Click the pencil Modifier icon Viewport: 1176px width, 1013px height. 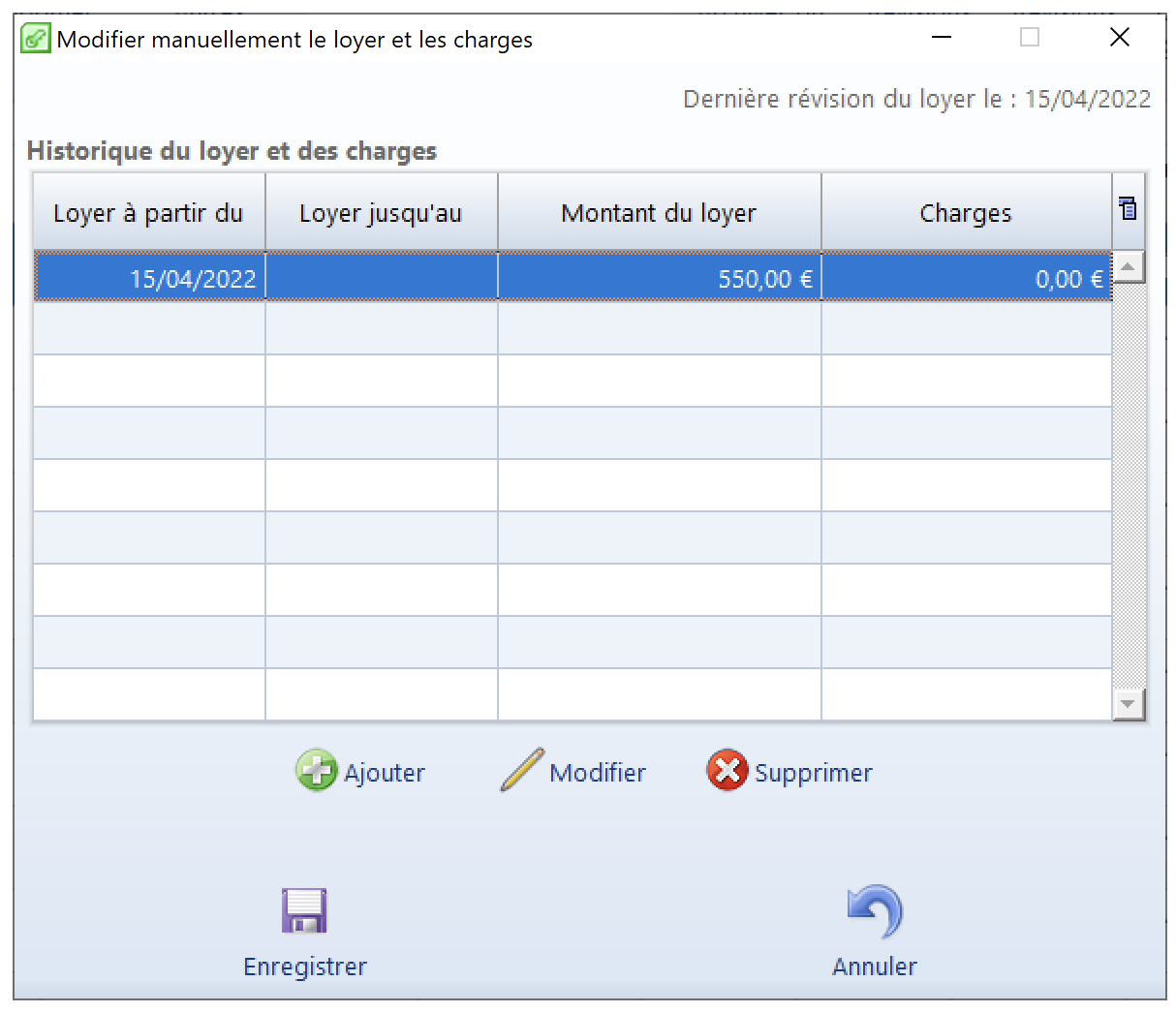click(x=522, y=770)
